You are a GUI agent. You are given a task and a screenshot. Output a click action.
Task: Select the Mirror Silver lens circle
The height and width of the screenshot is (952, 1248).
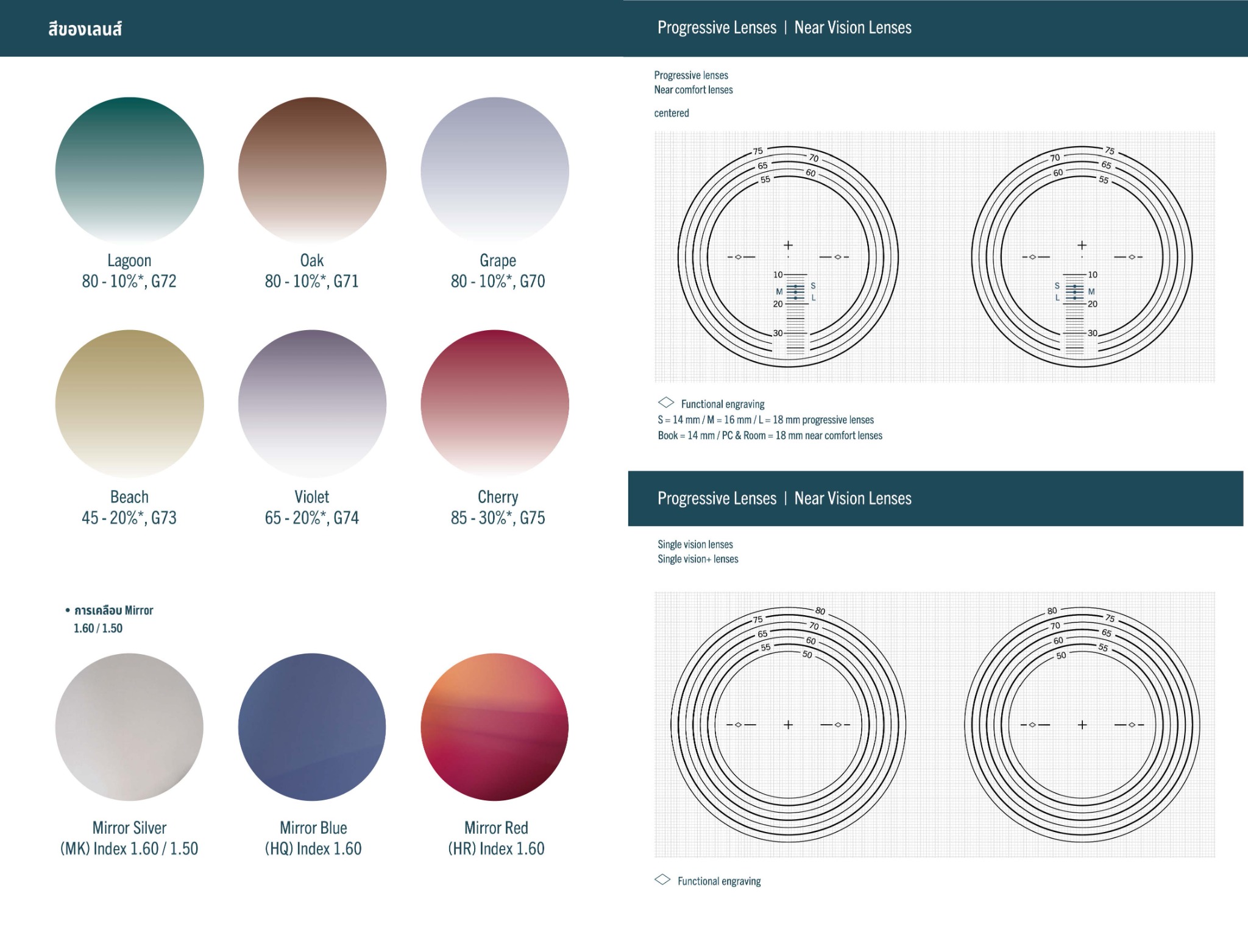[129, 727]
